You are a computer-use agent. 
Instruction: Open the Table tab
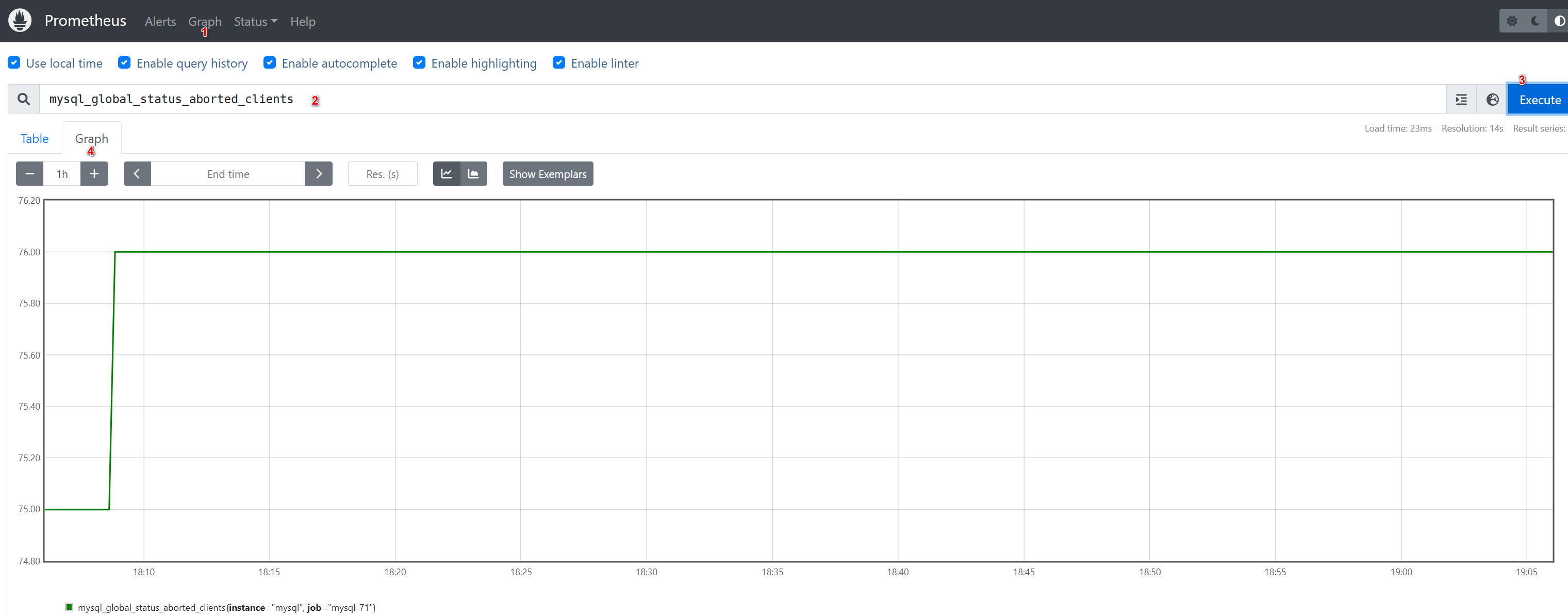tap(35, 138)
